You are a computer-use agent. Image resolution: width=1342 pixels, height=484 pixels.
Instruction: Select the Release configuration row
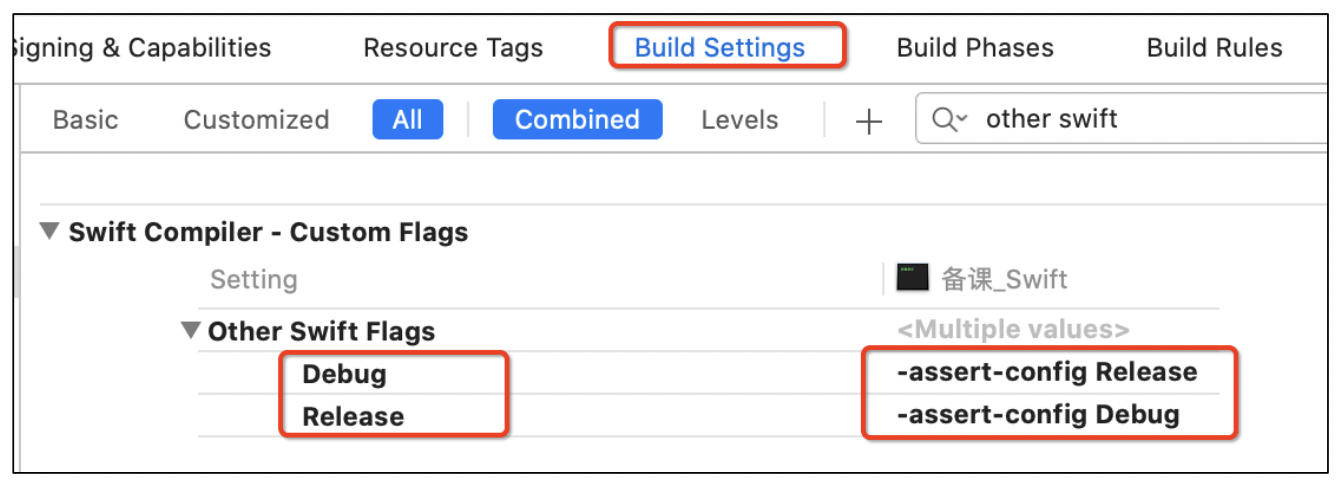coord(353,416)
